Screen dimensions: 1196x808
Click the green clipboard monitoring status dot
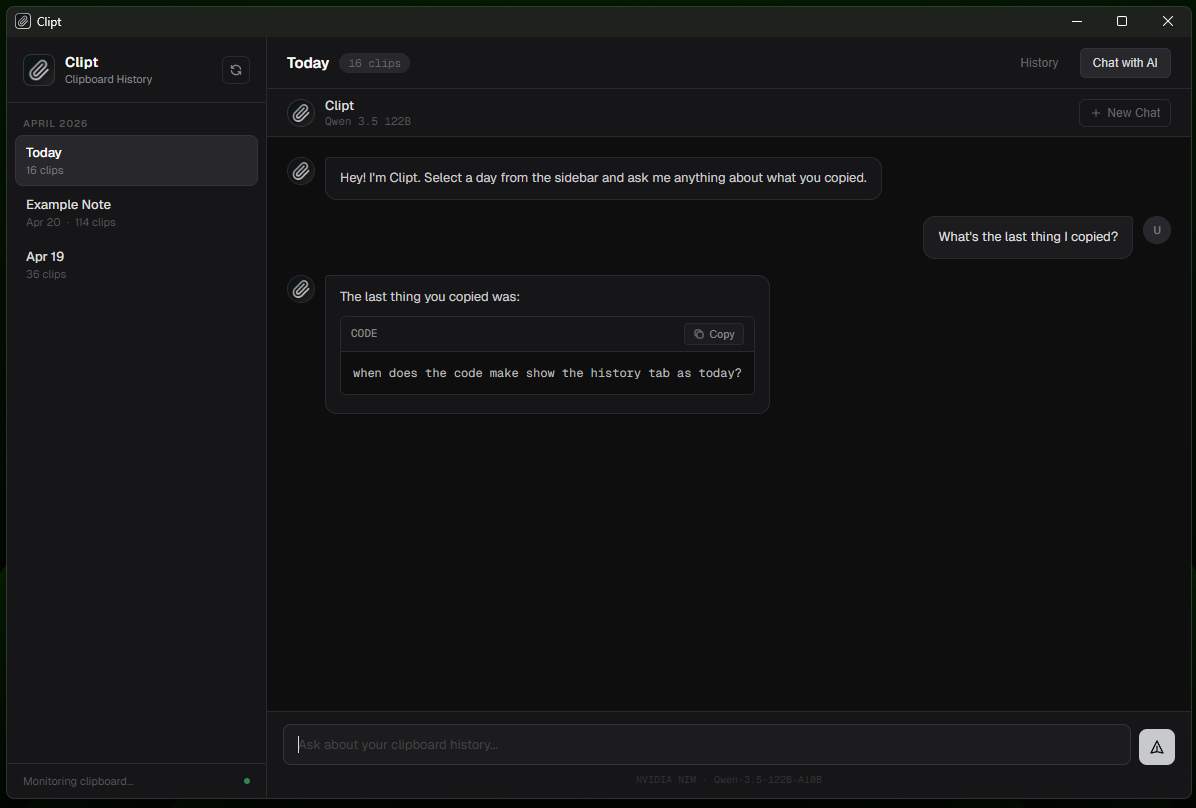[246, 781]
